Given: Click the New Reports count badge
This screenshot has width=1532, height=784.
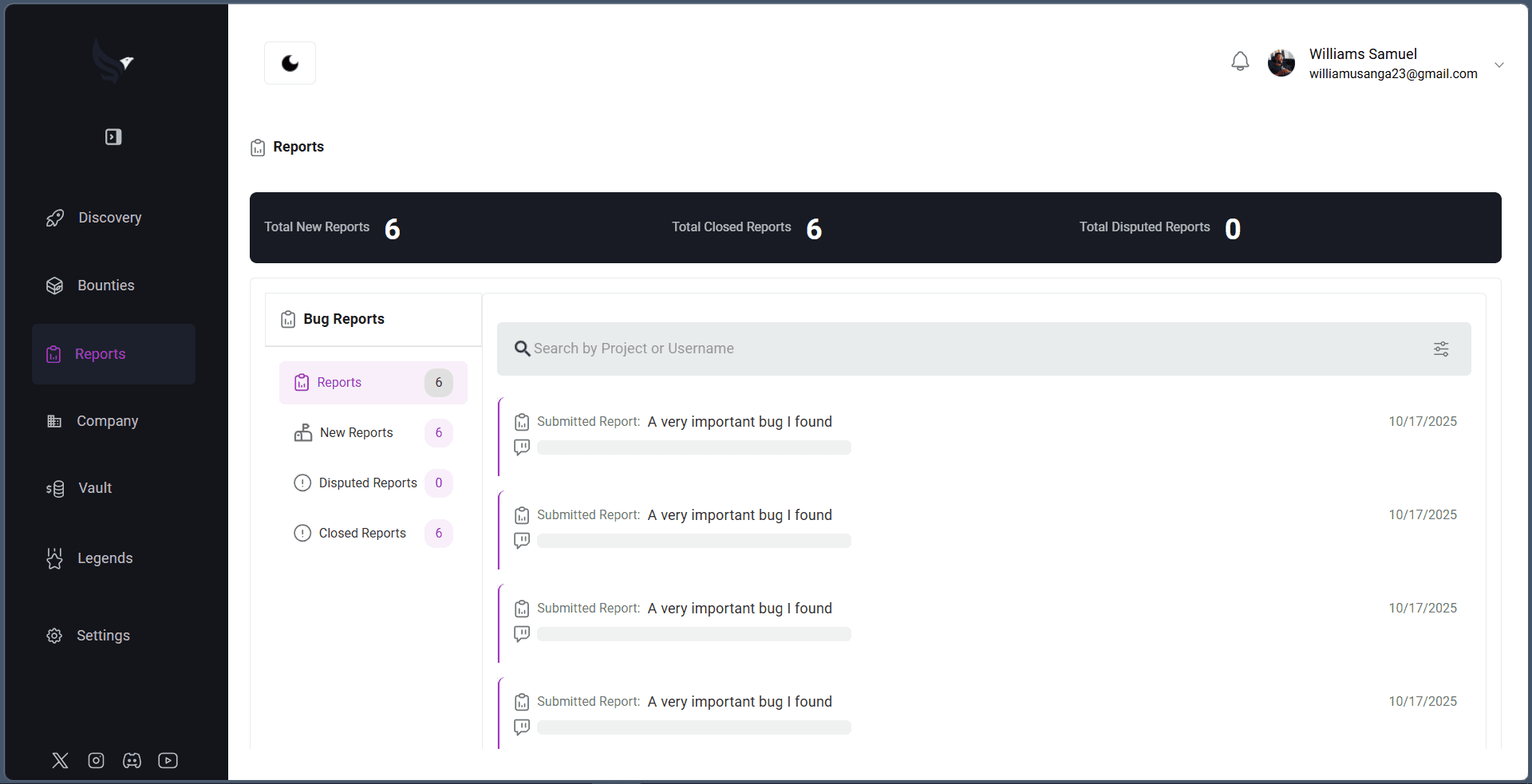Looking at the screenshot, I should (x=439, y=433).
